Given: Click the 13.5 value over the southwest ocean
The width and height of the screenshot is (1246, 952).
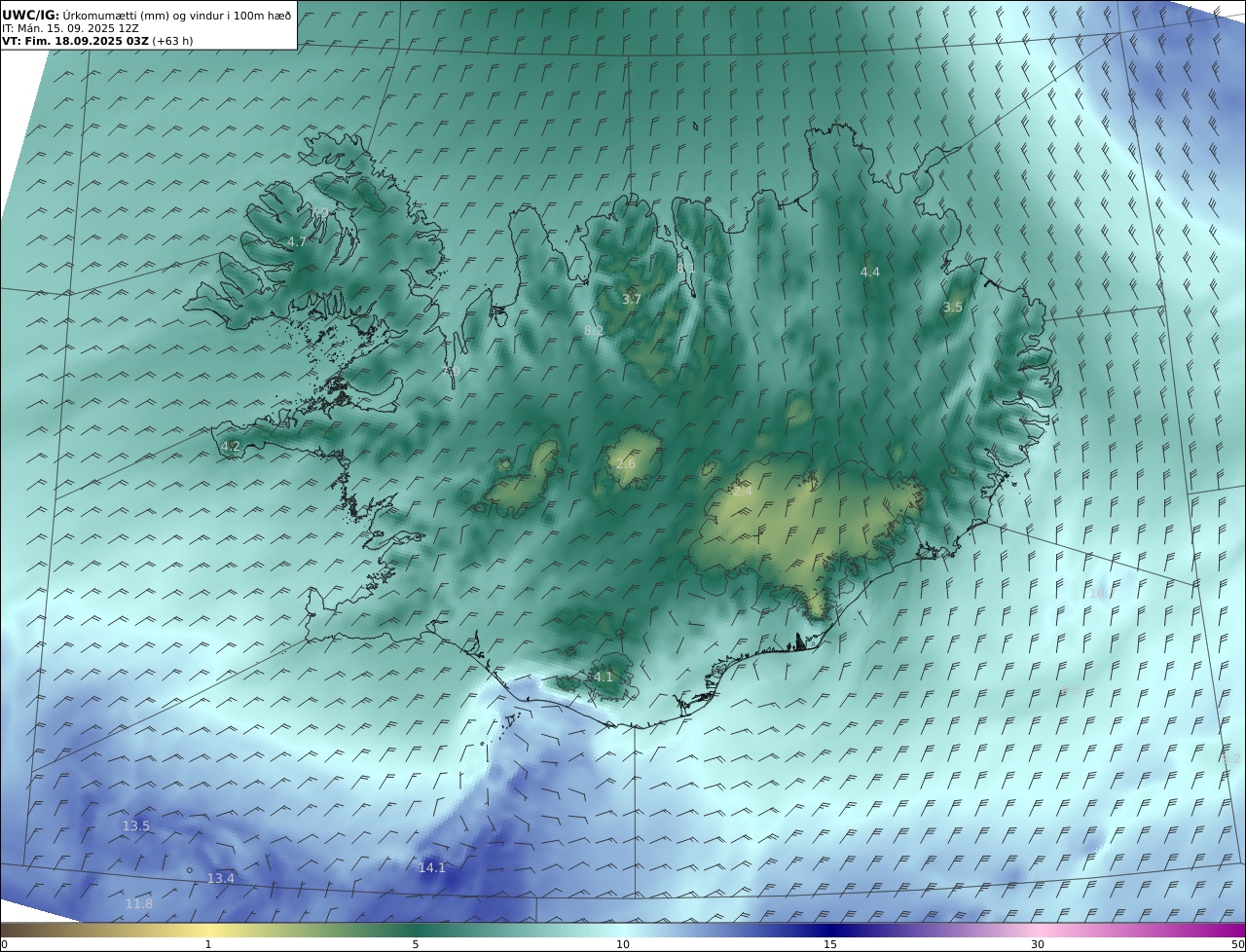Looking at the screenshot, I should (136, 826).
